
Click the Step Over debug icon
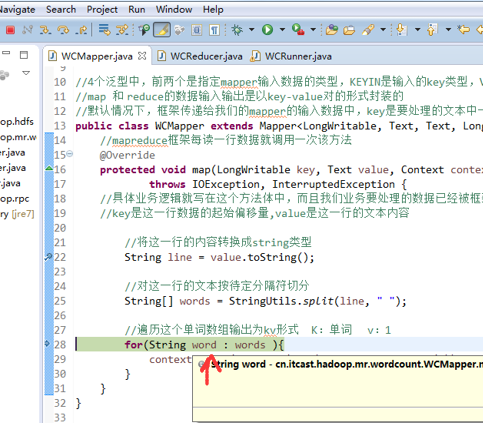[x=63, y=30]
